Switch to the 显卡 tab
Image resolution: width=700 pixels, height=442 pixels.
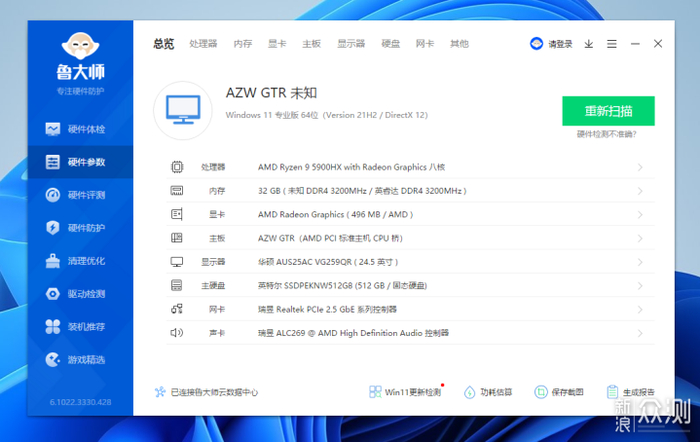point(277,44)
